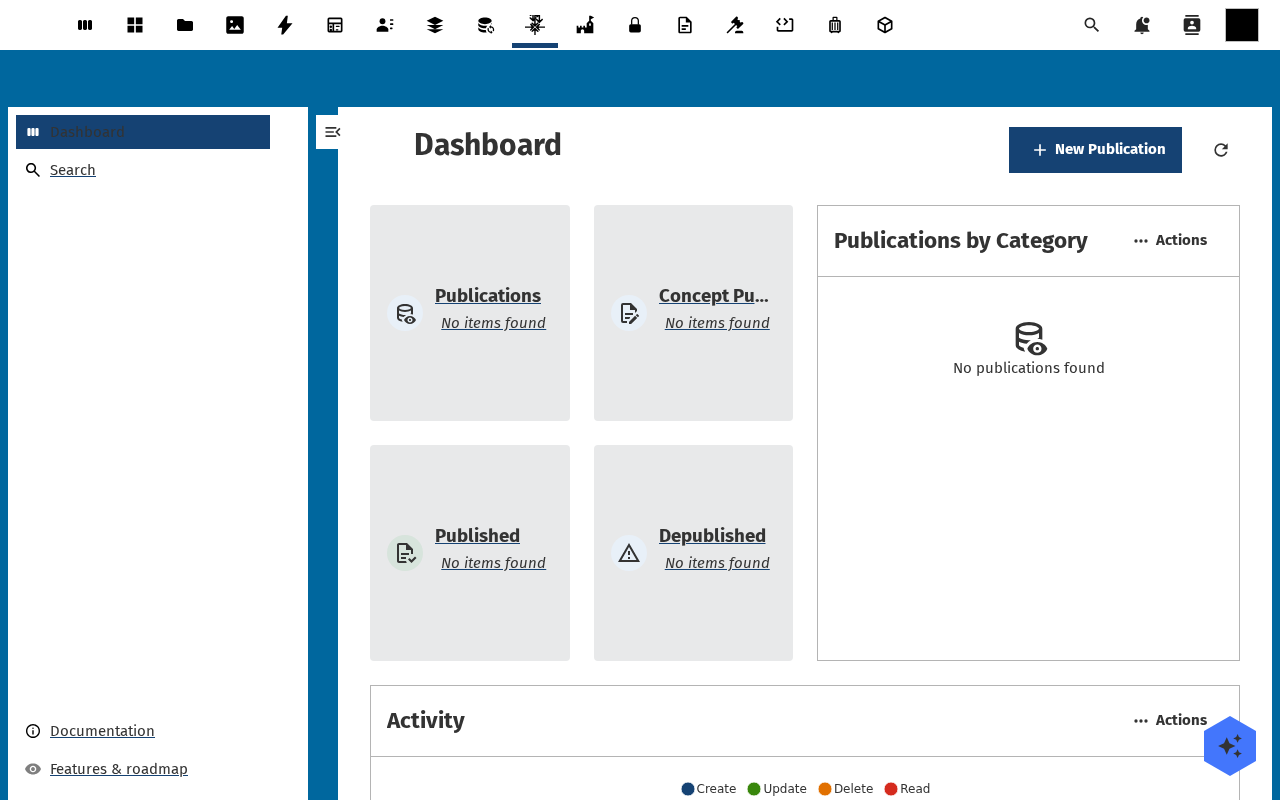Open the database sync icon in top bar
The width and height of the screenshot is (1280, 800).
click(x=485, y=25)
